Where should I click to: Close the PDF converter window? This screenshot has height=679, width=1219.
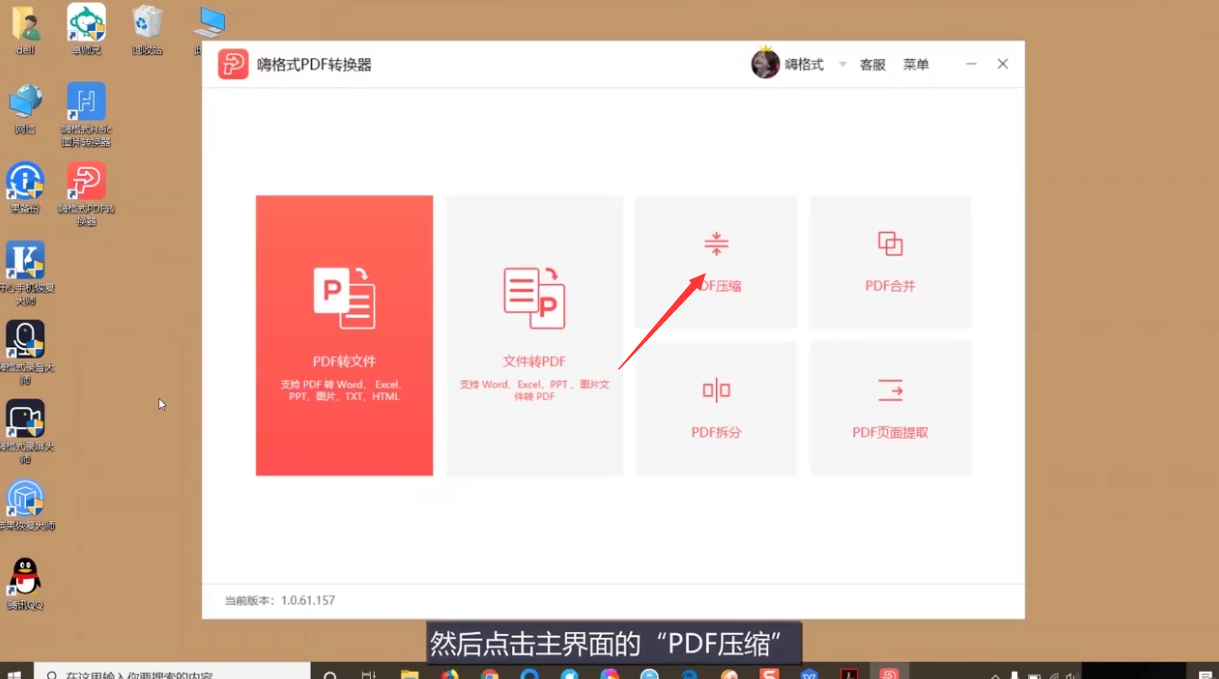(x=1003, y=64)
